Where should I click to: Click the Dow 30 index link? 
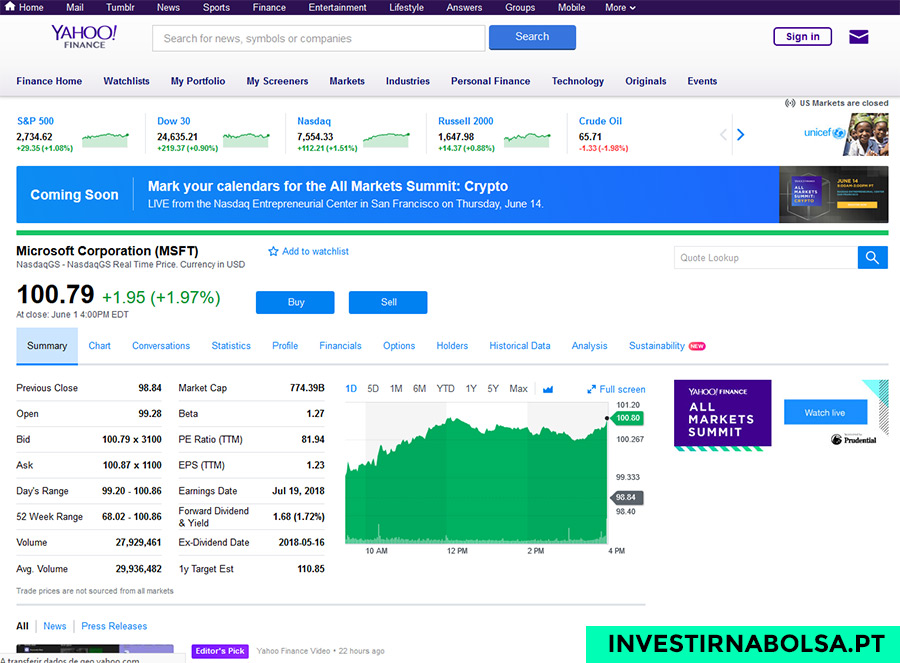(173, 121)
